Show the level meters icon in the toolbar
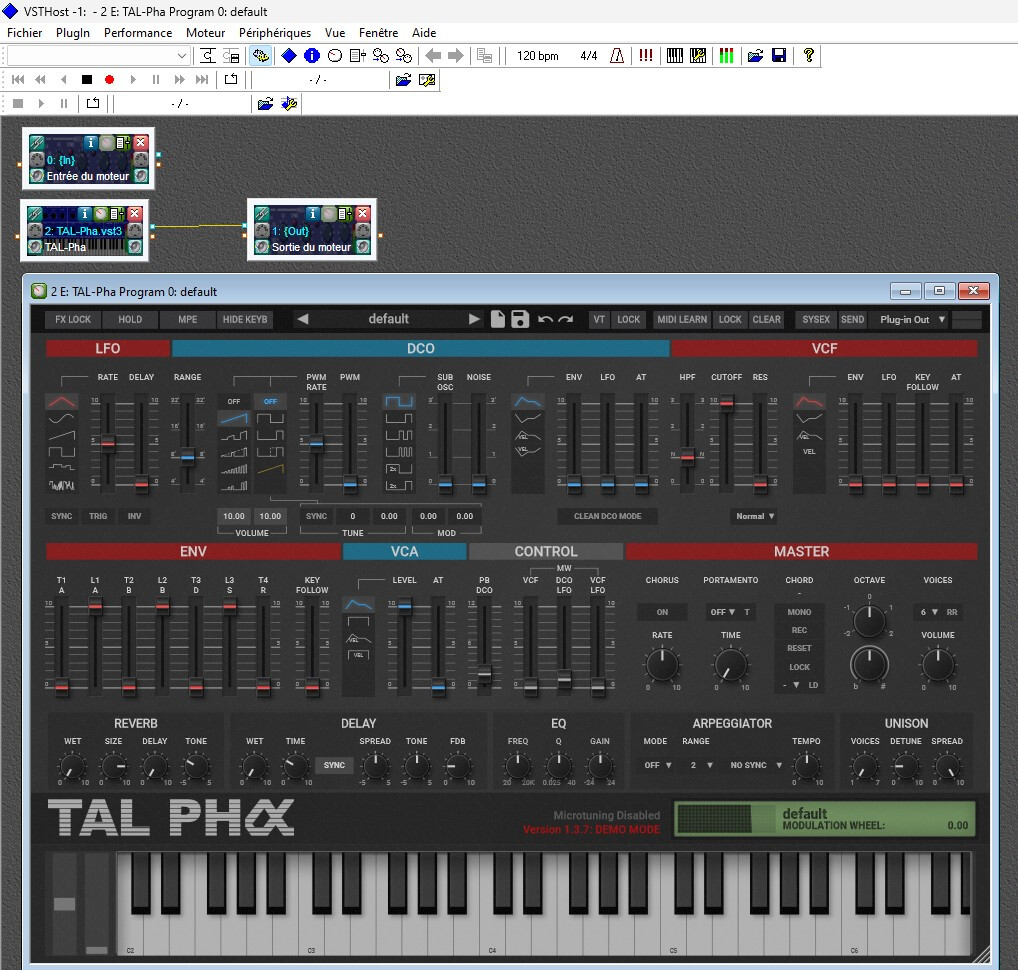 726,56
